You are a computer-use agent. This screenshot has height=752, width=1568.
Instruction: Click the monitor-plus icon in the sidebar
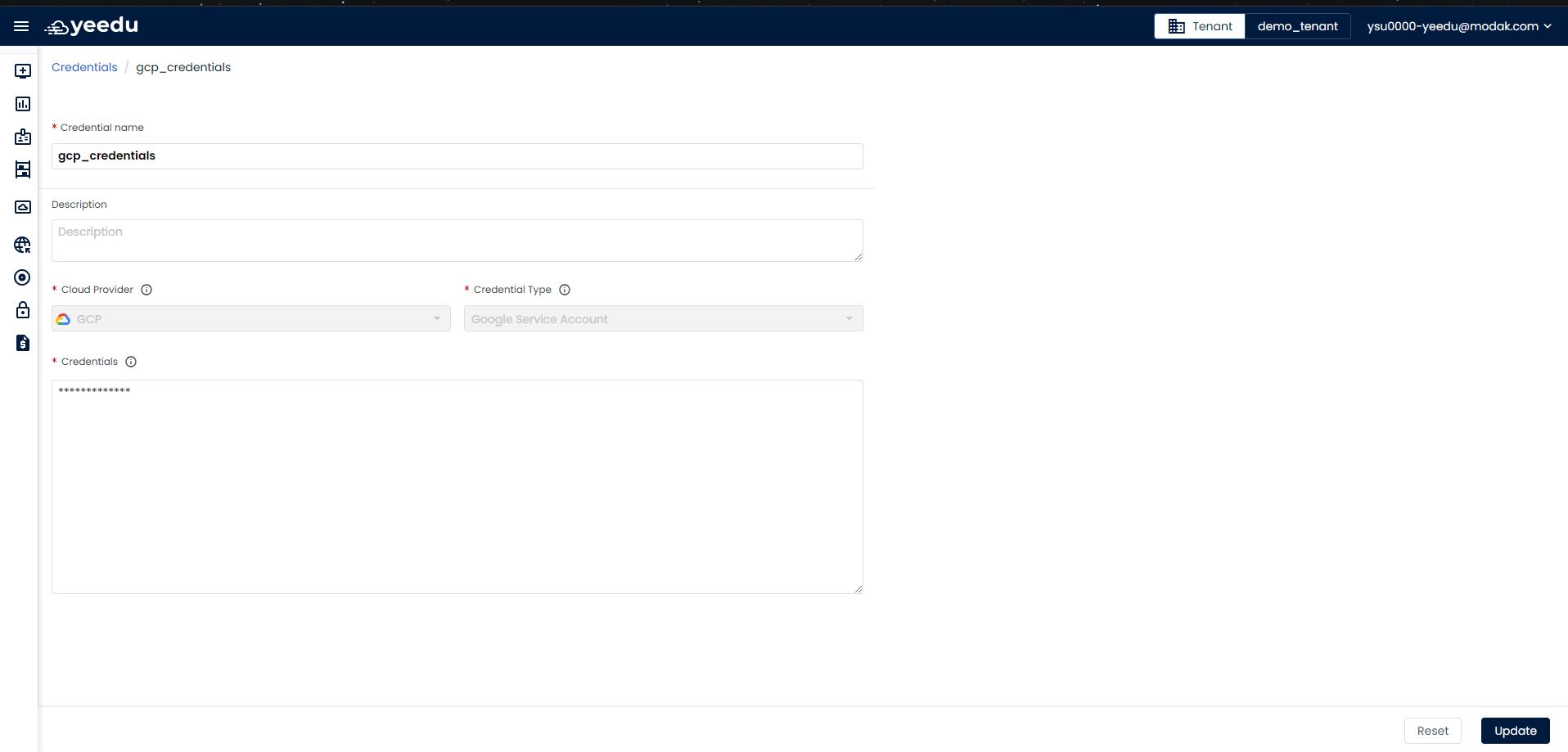pos(23,71)
